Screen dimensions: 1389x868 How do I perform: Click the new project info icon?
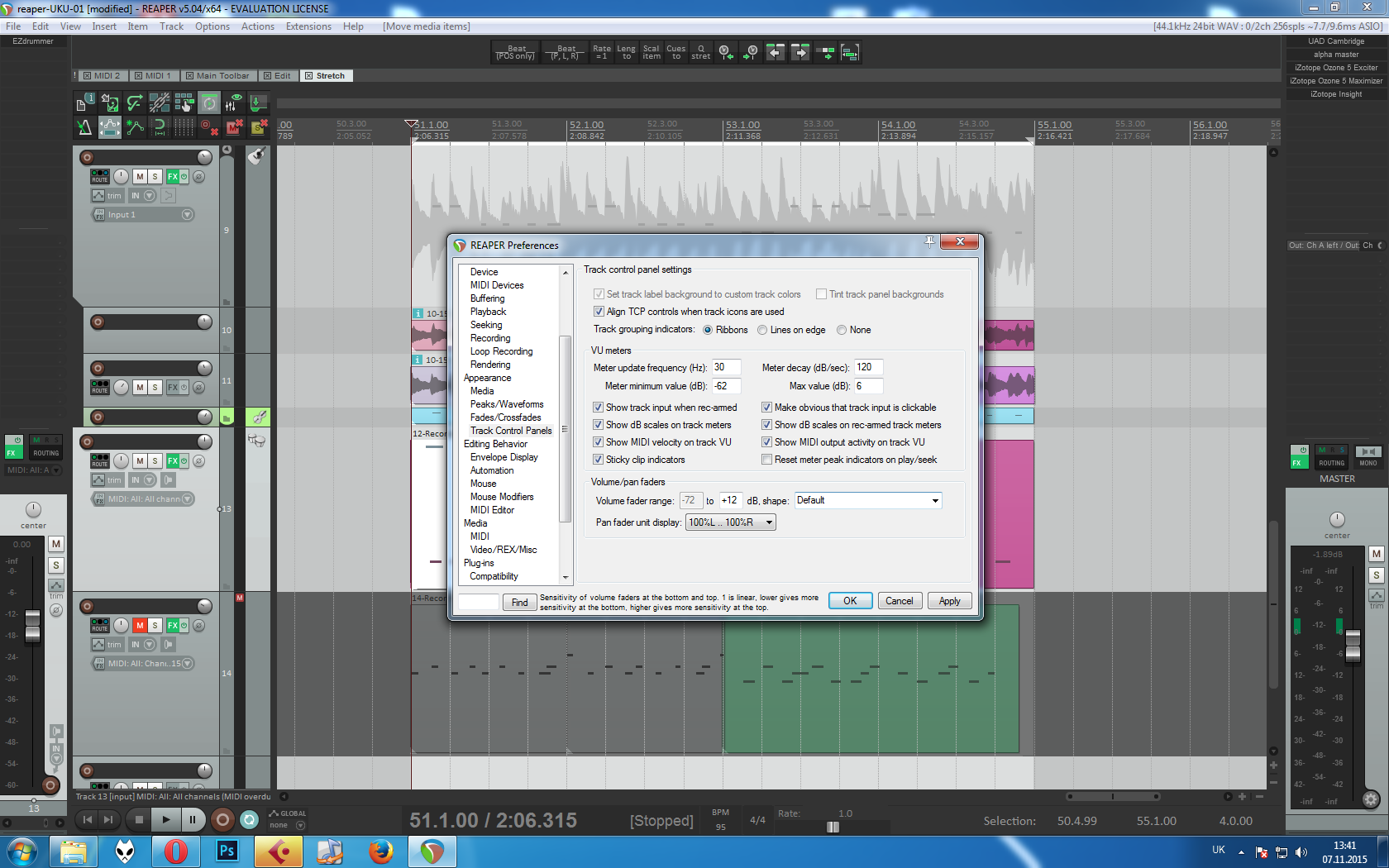(x=84, y=103)
